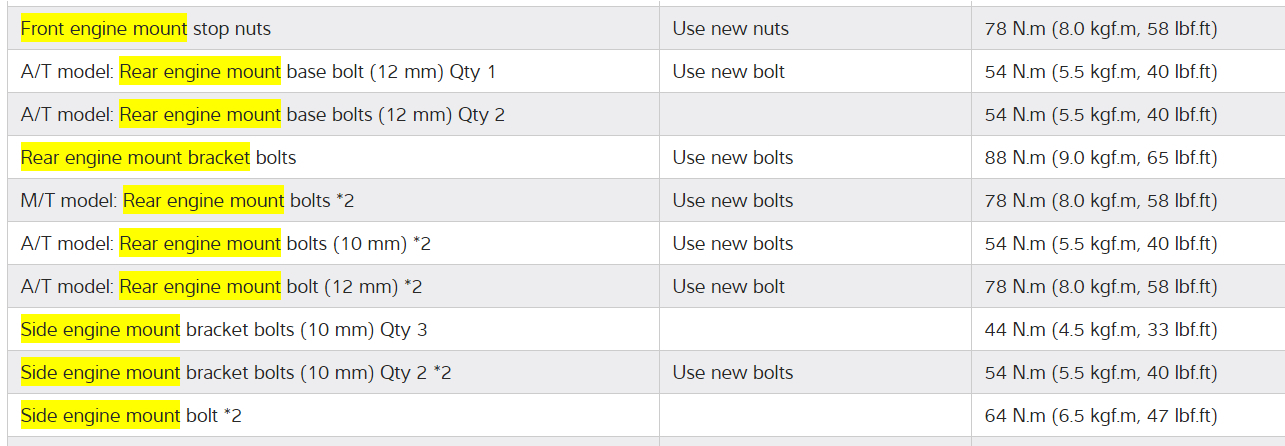The height and width of the screenshot is (446, 1285).
Task: Select the "Use new nuts" cell
Action: [730, 29]
